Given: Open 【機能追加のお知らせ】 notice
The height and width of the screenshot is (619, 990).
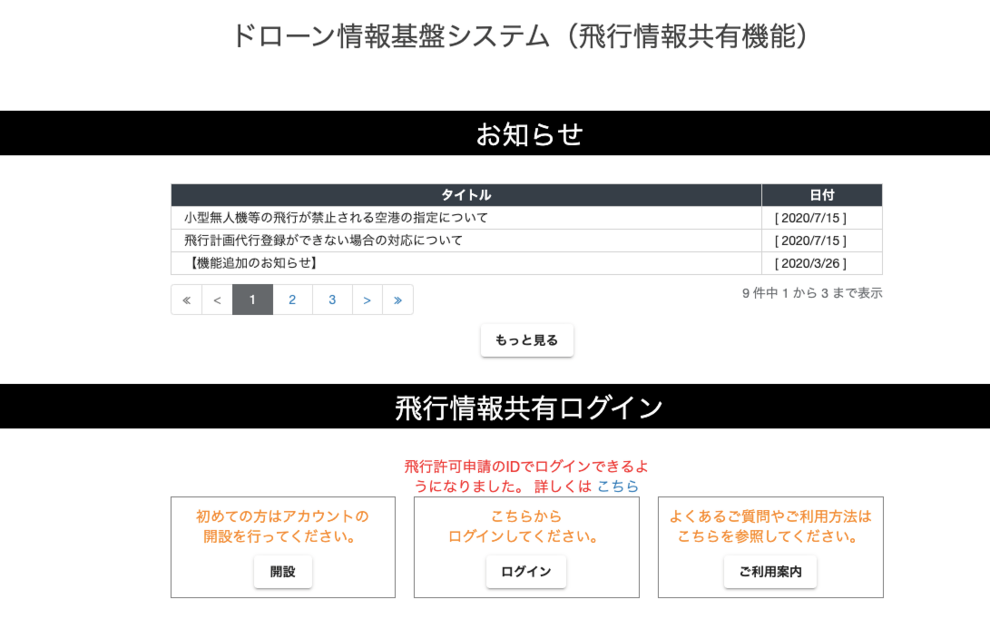Looking at the screenshot, I should pyautogui.click(x=253, y=263).
